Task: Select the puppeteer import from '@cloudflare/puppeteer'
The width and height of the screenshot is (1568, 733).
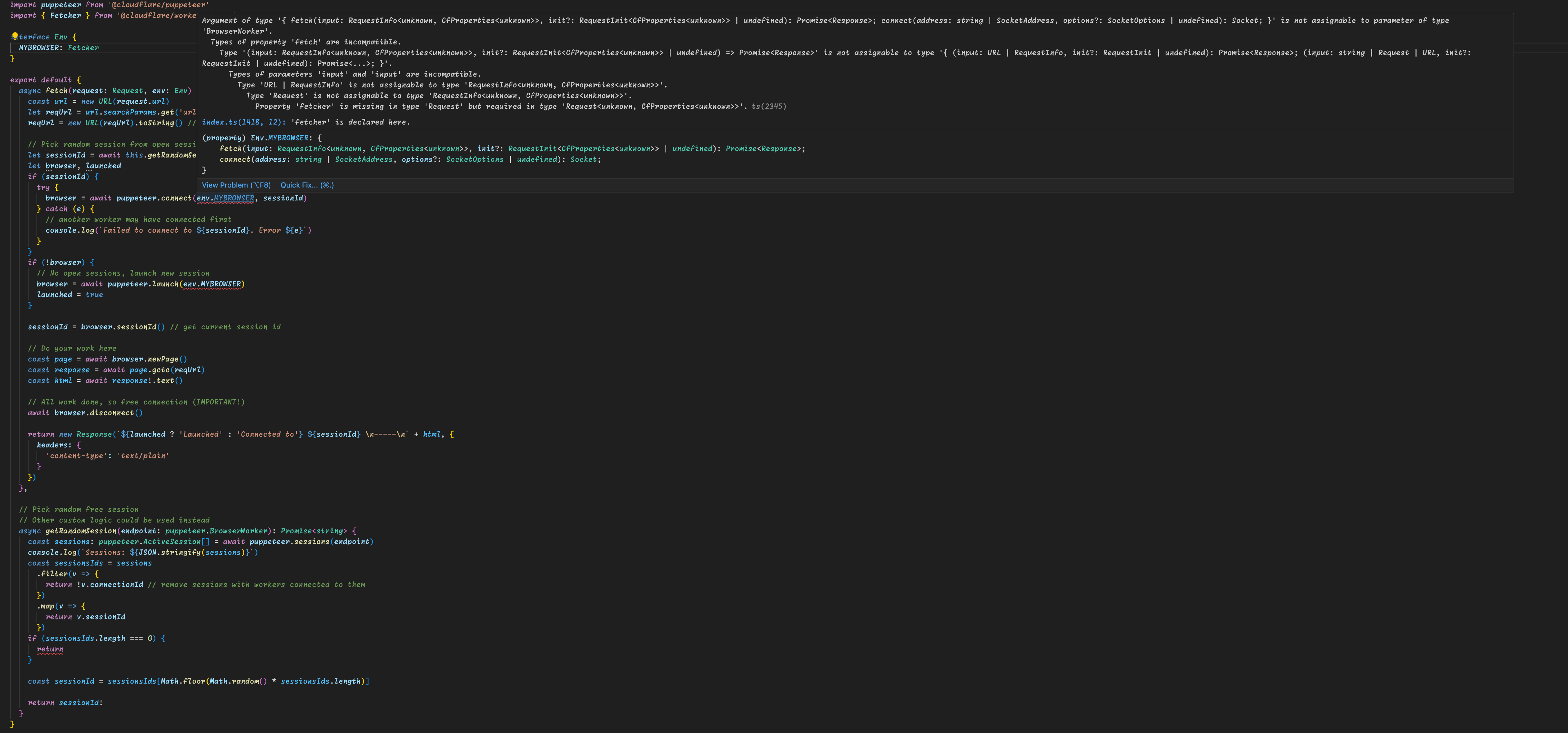Action: 61,4
